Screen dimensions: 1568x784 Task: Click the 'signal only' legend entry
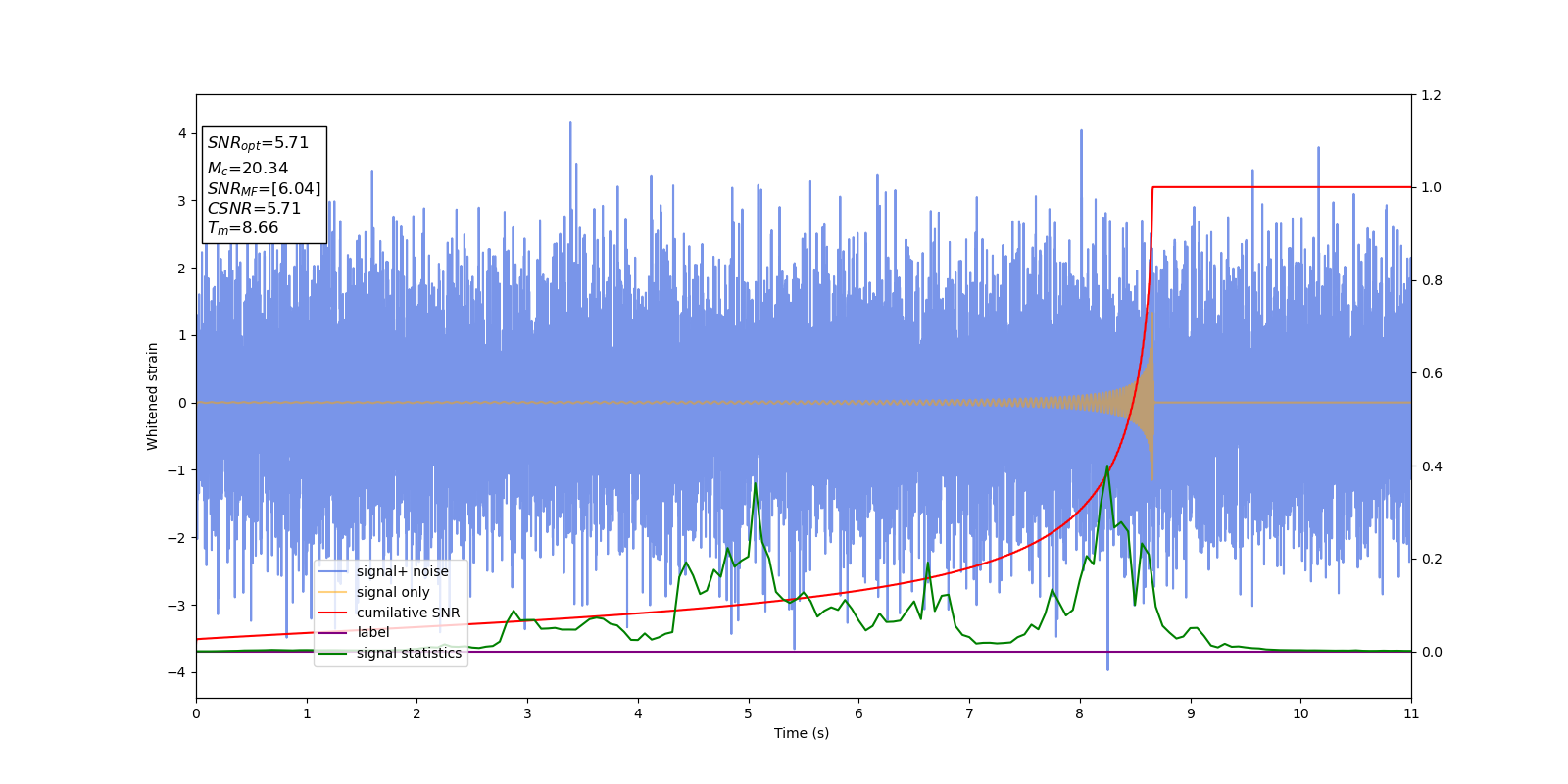(x=393, y=592)
